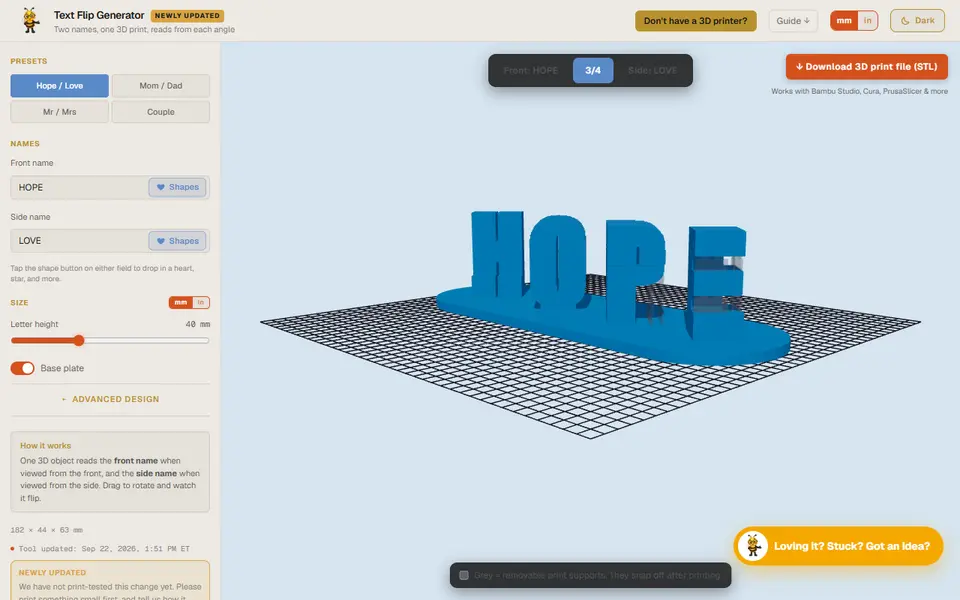Select the 3/4 view tab
The image size is (960, 600).
593,70
